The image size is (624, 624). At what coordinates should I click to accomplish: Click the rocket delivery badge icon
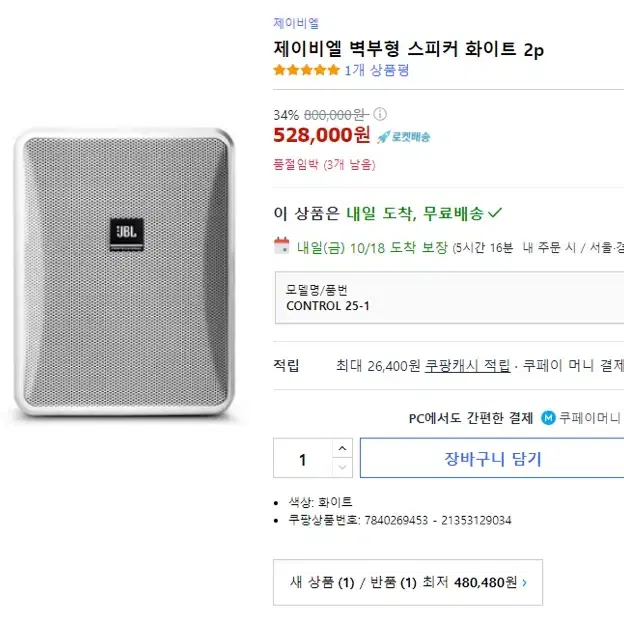pos(404,137)
